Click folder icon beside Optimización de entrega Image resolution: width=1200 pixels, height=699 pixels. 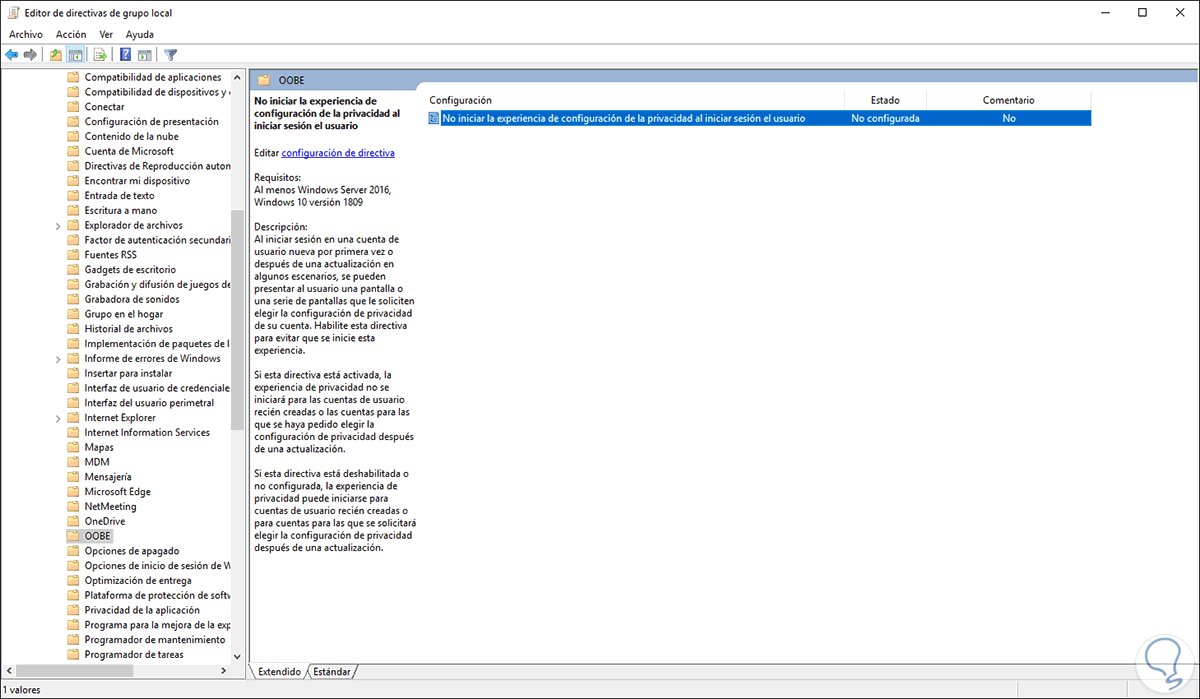tap(73, 581)
